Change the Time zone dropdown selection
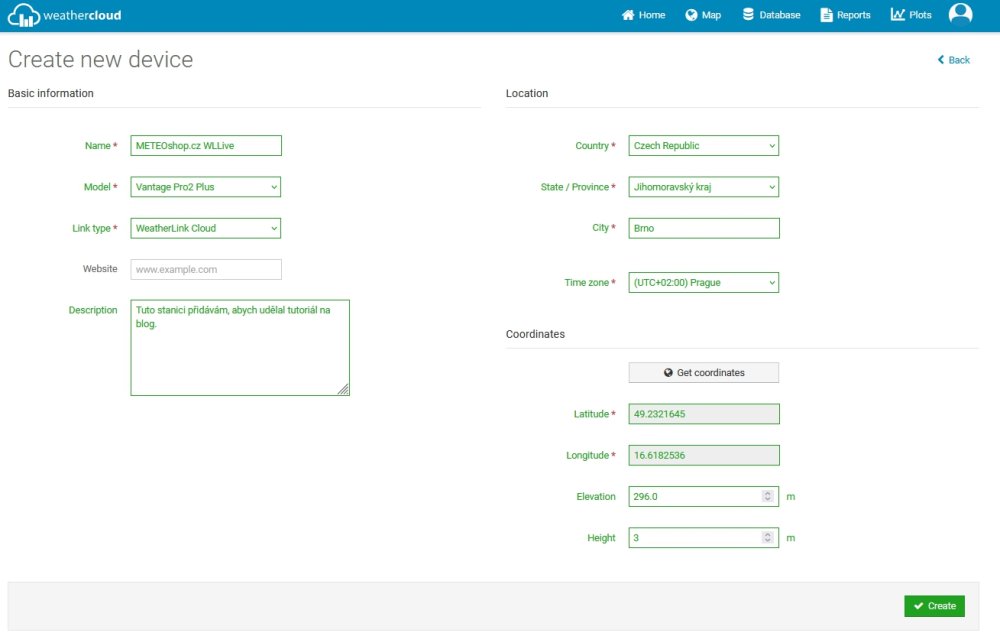This screenshot has width=1000, height=636. click(703, 283)
